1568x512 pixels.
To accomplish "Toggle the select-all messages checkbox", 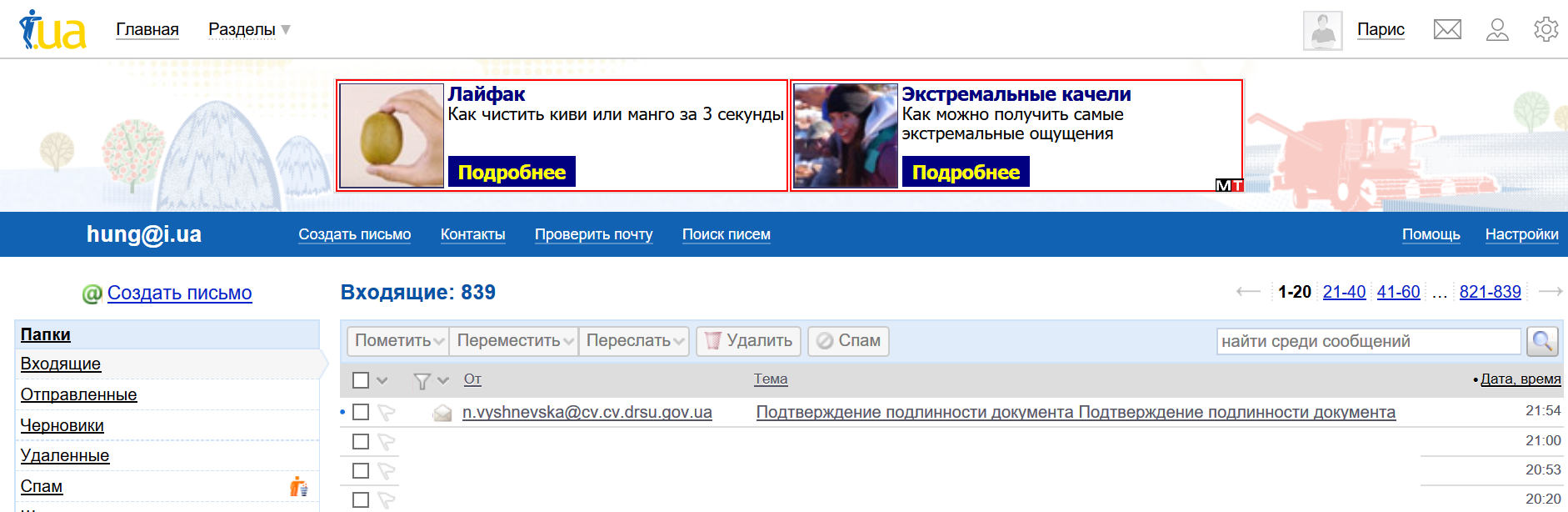I will 361,380.
